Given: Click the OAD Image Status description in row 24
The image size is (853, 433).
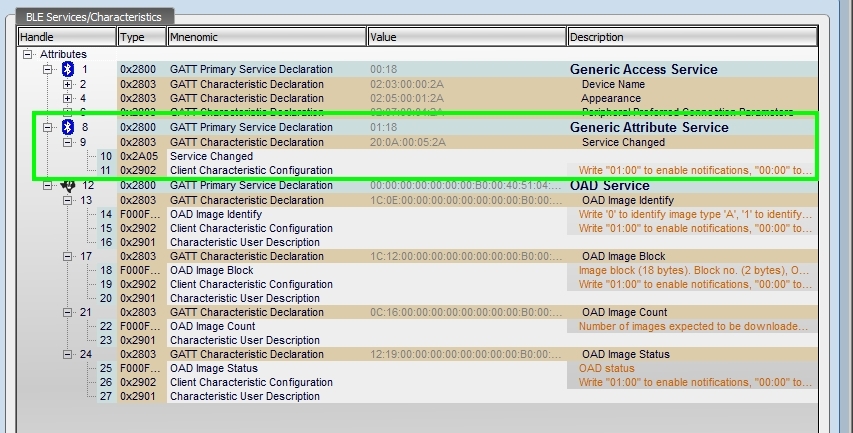Looking at the screenshot, I should point(626,354).
